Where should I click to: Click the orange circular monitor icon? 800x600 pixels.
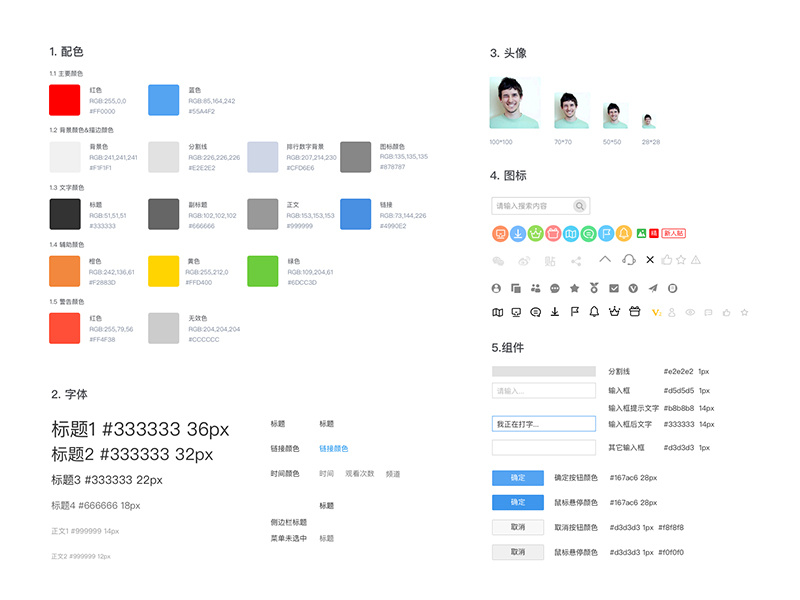[x=501, y=234]
